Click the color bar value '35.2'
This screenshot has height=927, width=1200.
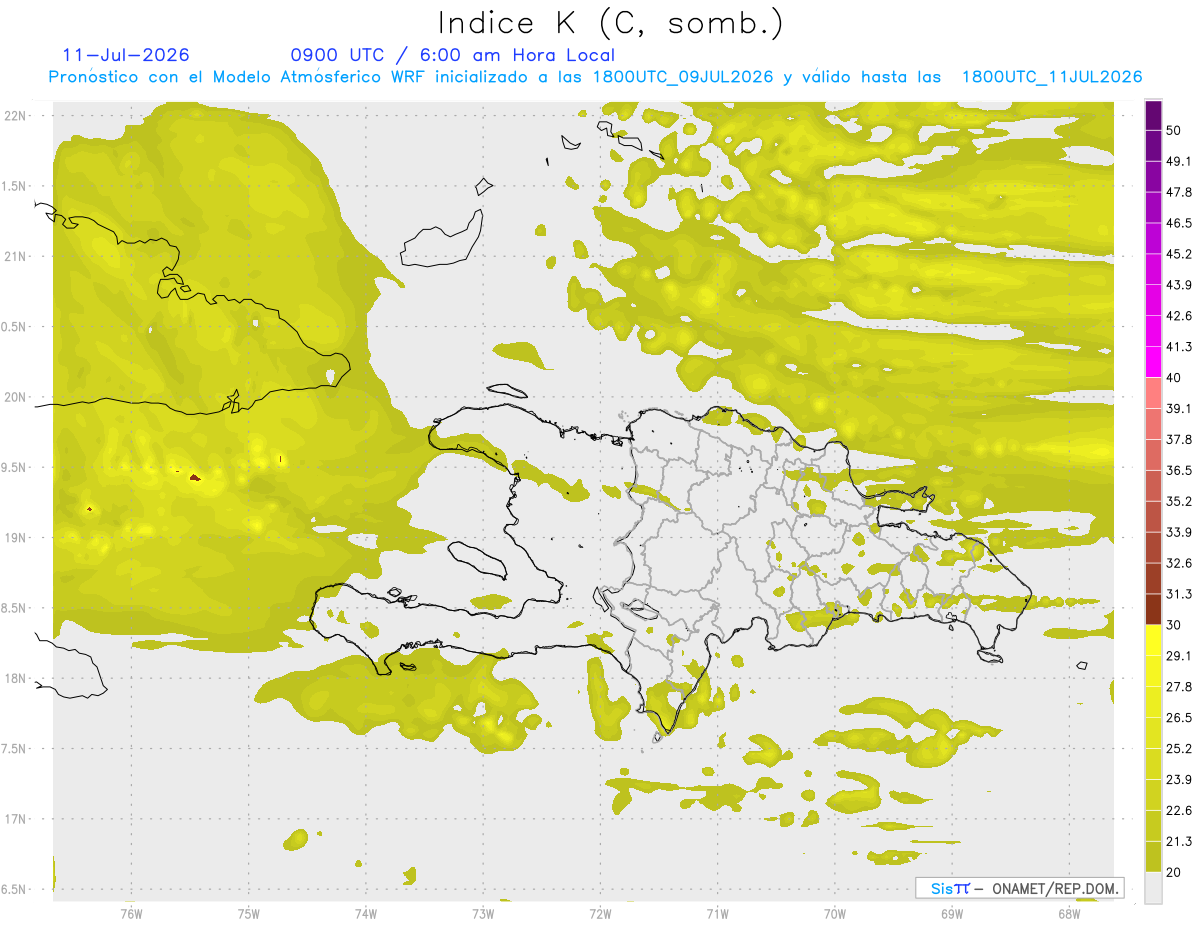(x=1179, y=501)
